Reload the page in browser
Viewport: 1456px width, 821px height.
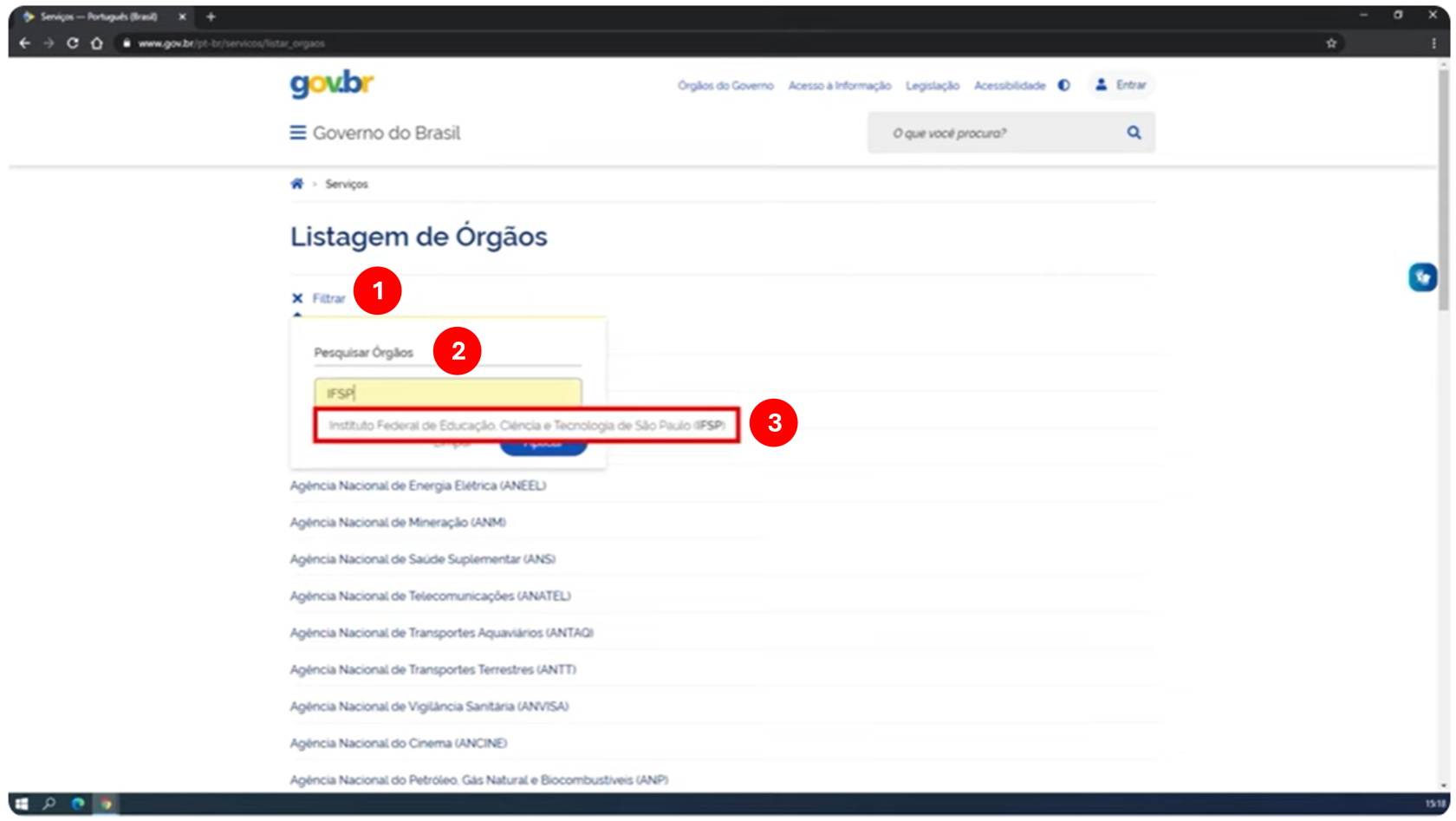point(73,43)
